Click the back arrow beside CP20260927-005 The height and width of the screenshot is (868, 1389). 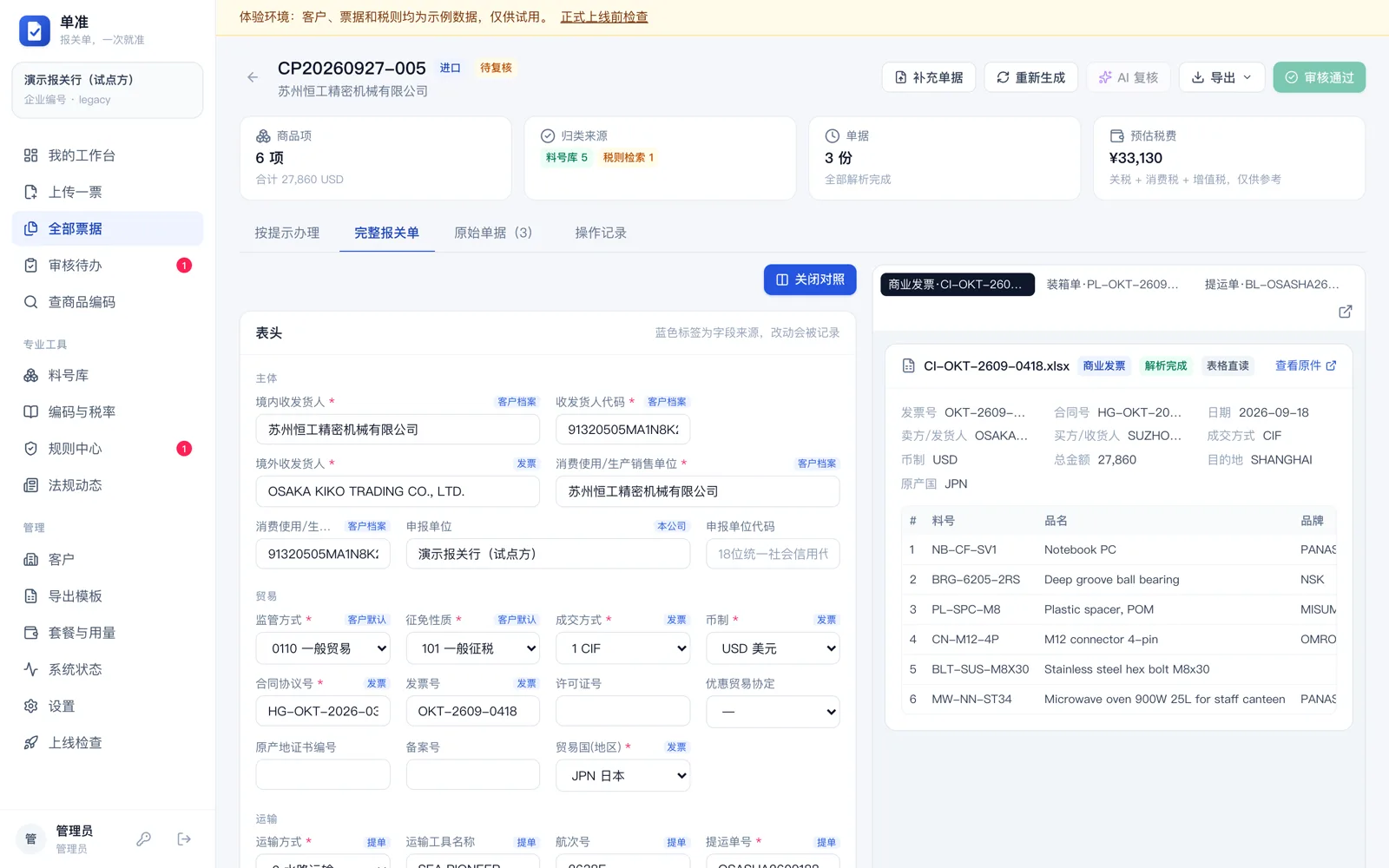coord(253,77)
